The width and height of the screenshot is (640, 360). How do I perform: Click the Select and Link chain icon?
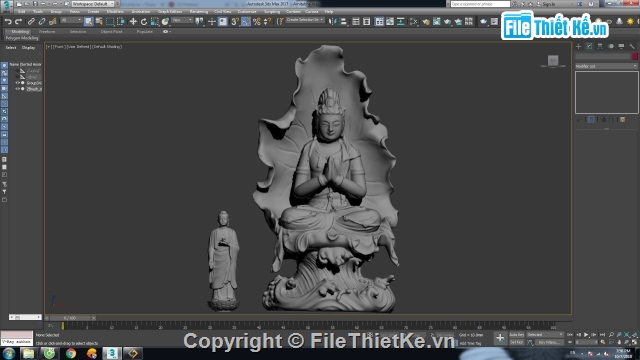pyautogui.click(x=31, y=22)
